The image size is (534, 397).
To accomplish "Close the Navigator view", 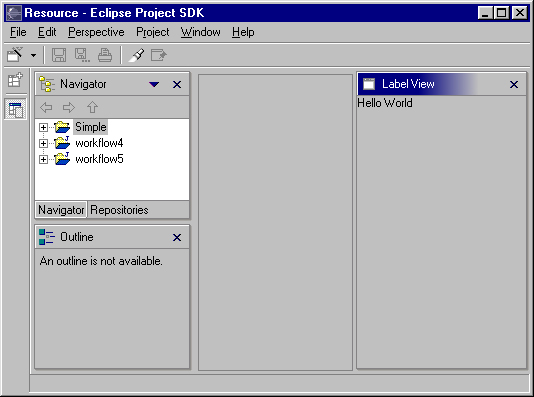I will coord(177,84).
